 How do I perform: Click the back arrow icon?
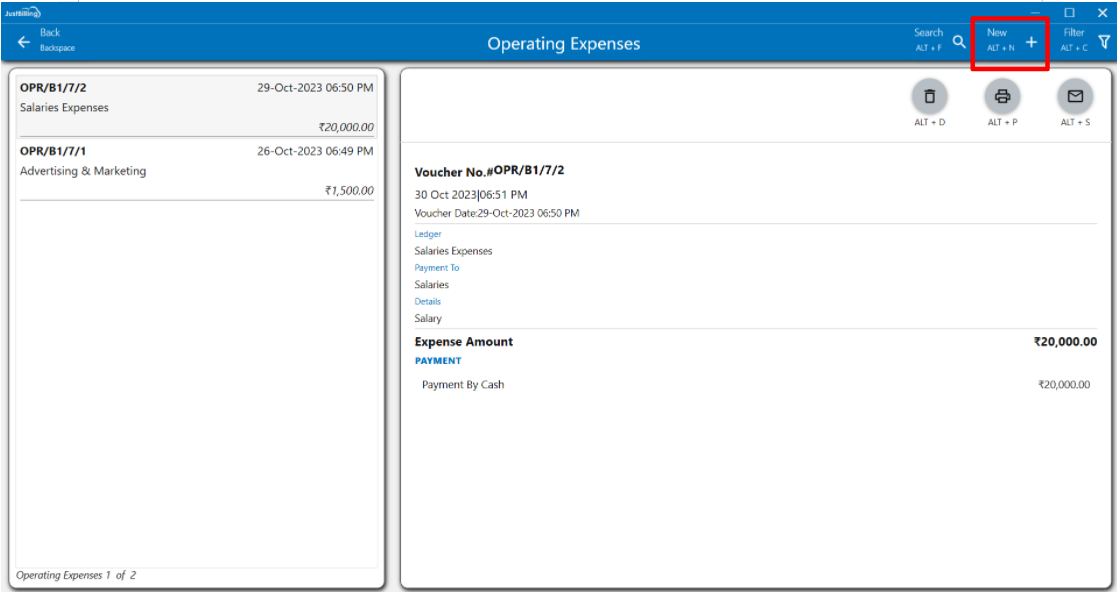pos(24,42)
